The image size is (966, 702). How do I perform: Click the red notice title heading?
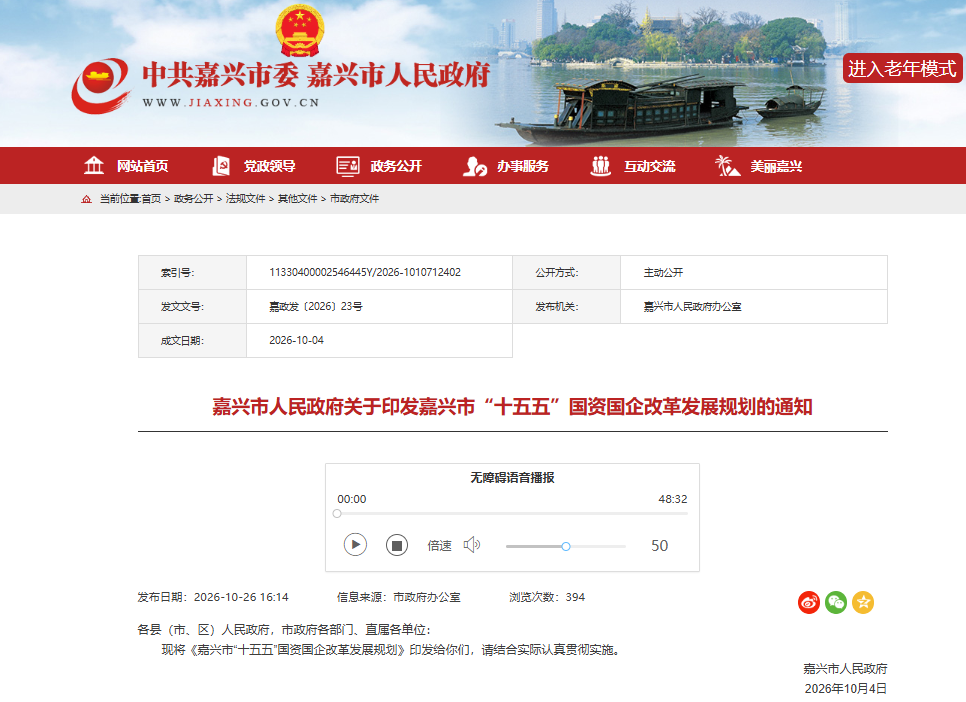pyautogui.click(x=512, y=407)
